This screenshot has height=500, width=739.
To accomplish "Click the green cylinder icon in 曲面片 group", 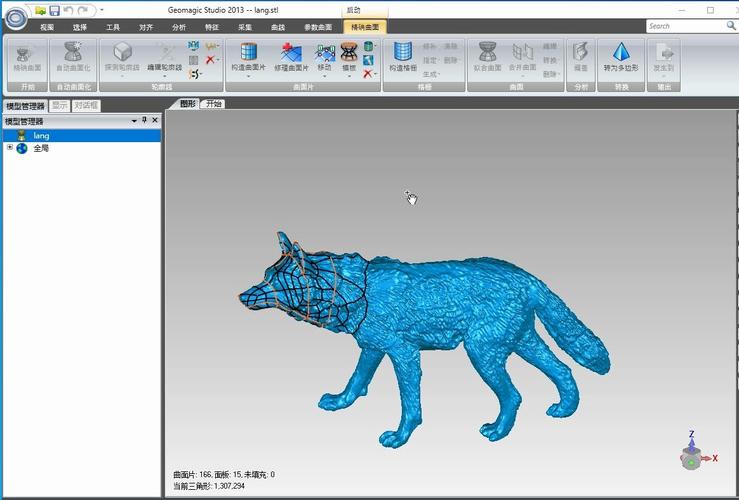I will (369, 46).
